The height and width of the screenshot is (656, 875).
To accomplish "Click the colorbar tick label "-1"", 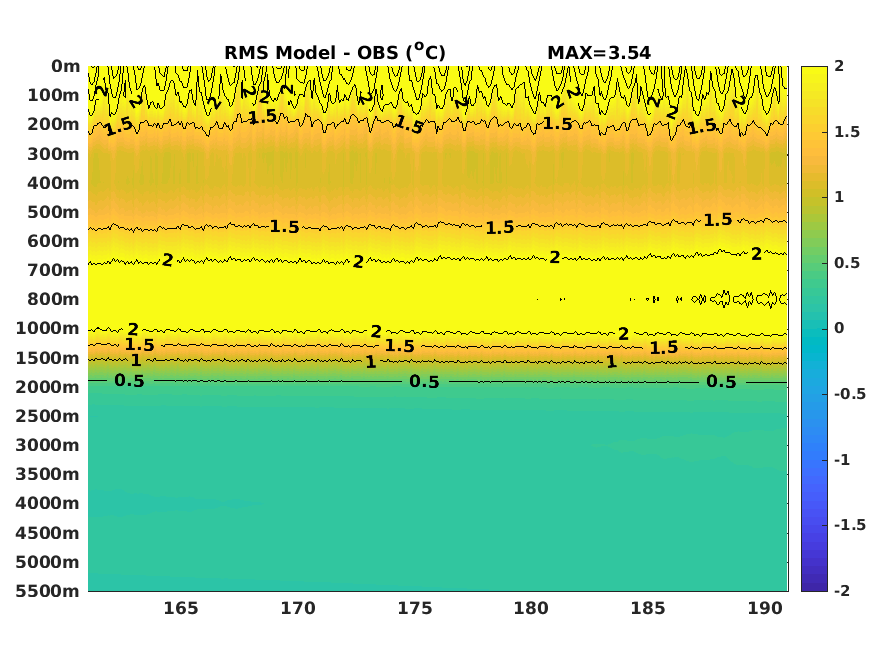I will [842, 460].
